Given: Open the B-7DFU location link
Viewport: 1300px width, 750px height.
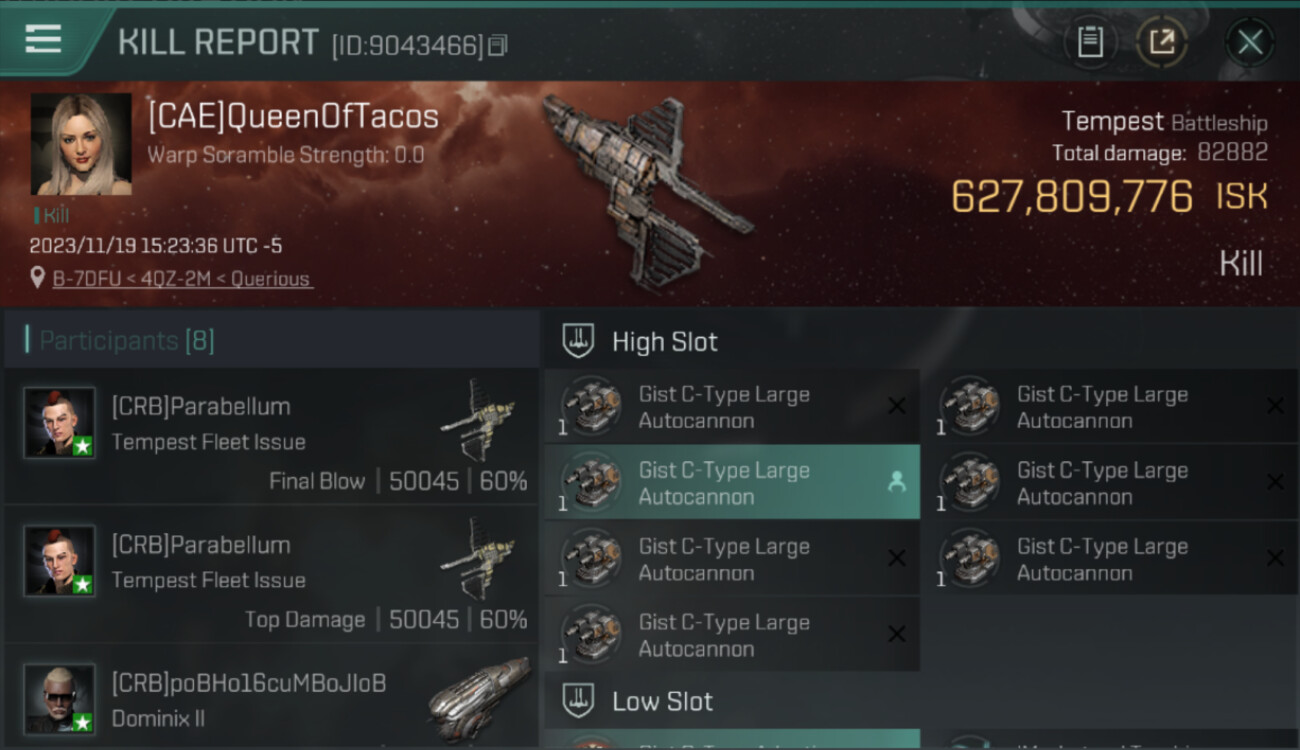Looking at the screenshot, I should 182,279.
